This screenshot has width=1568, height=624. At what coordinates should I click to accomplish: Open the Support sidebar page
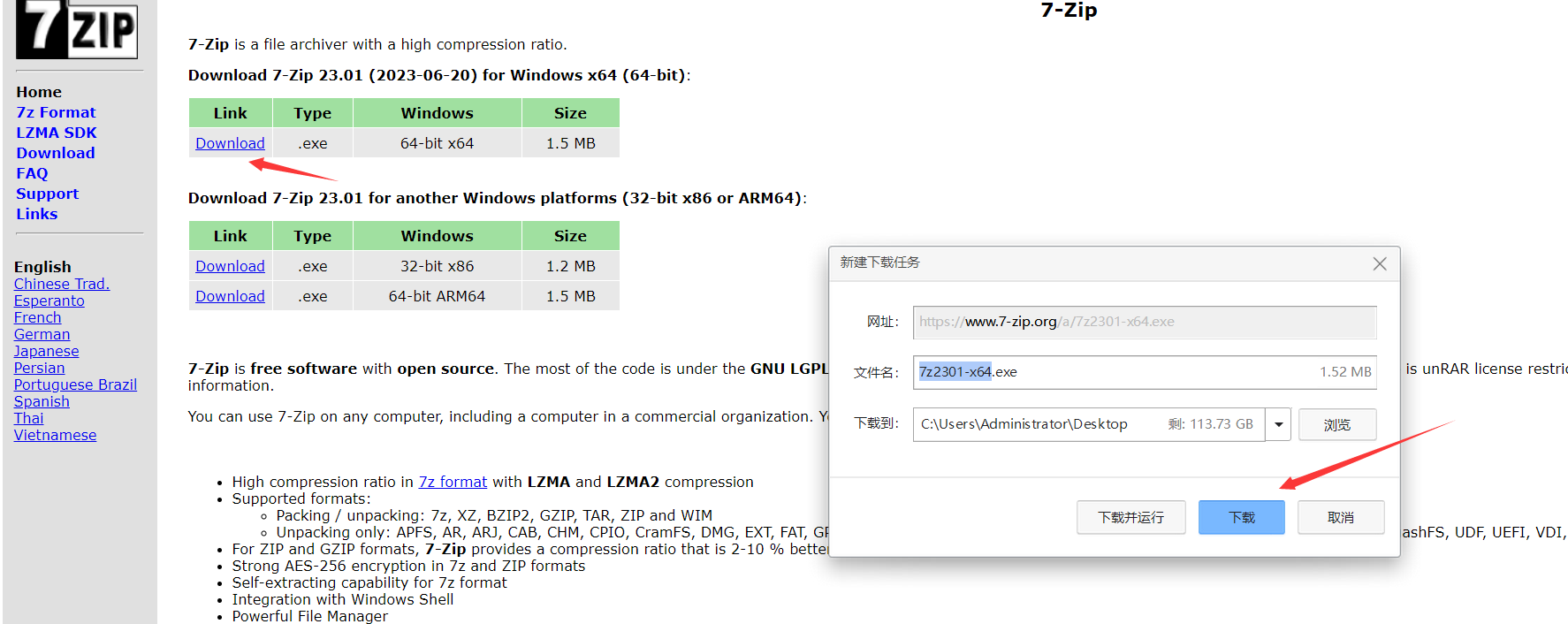click(48, 194)
